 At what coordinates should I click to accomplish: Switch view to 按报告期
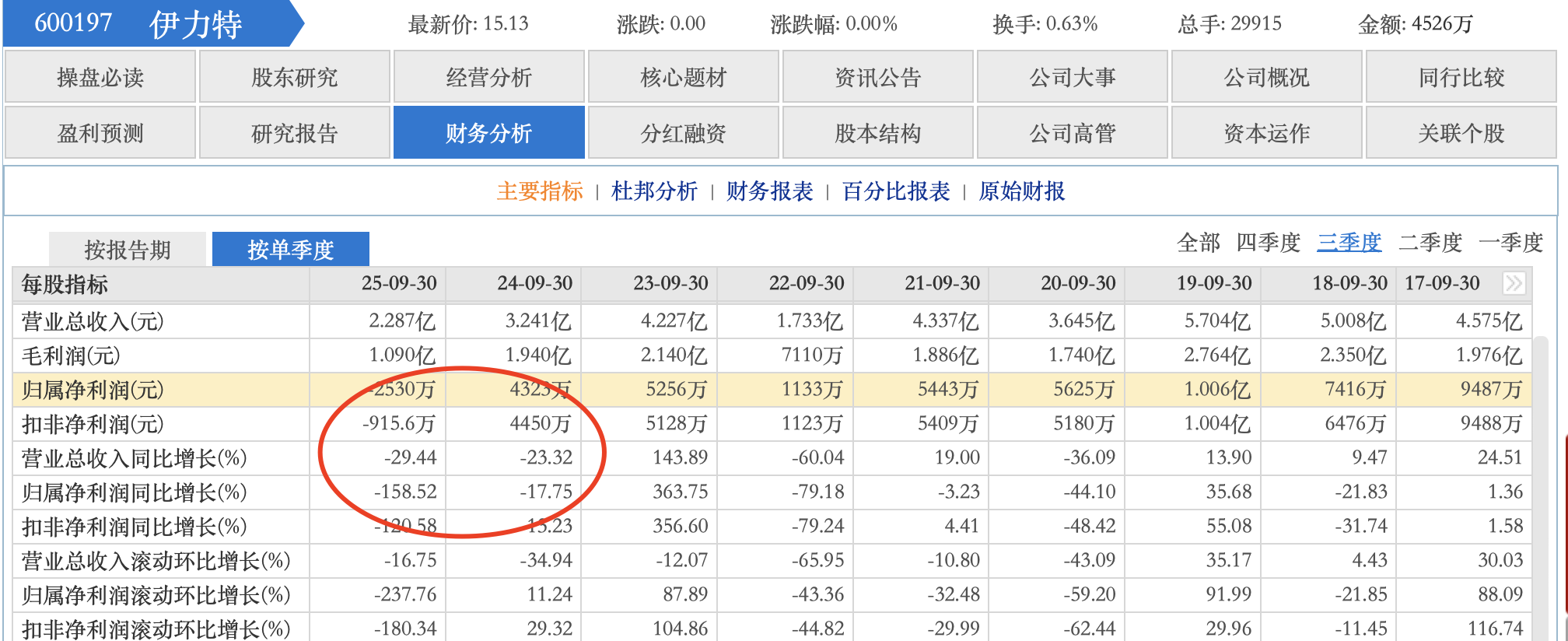[x=128, y=250]
